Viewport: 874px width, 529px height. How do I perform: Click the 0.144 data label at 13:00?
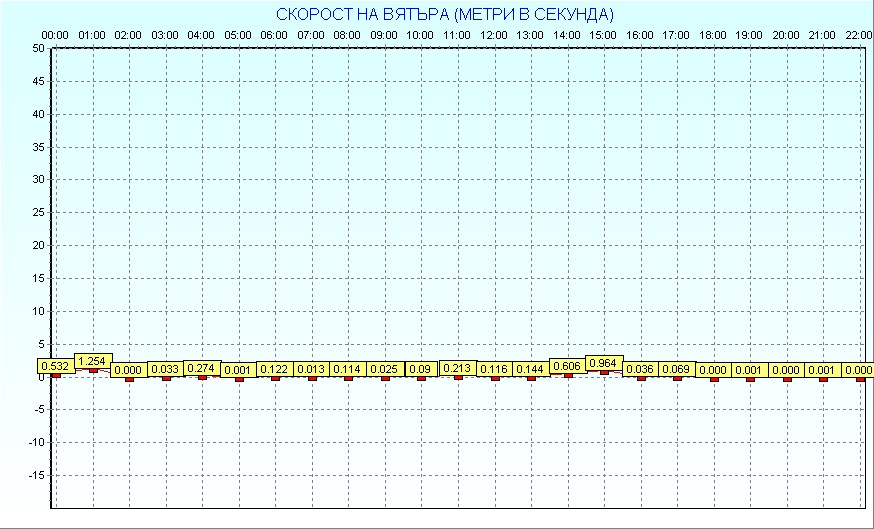pos(530,370)
